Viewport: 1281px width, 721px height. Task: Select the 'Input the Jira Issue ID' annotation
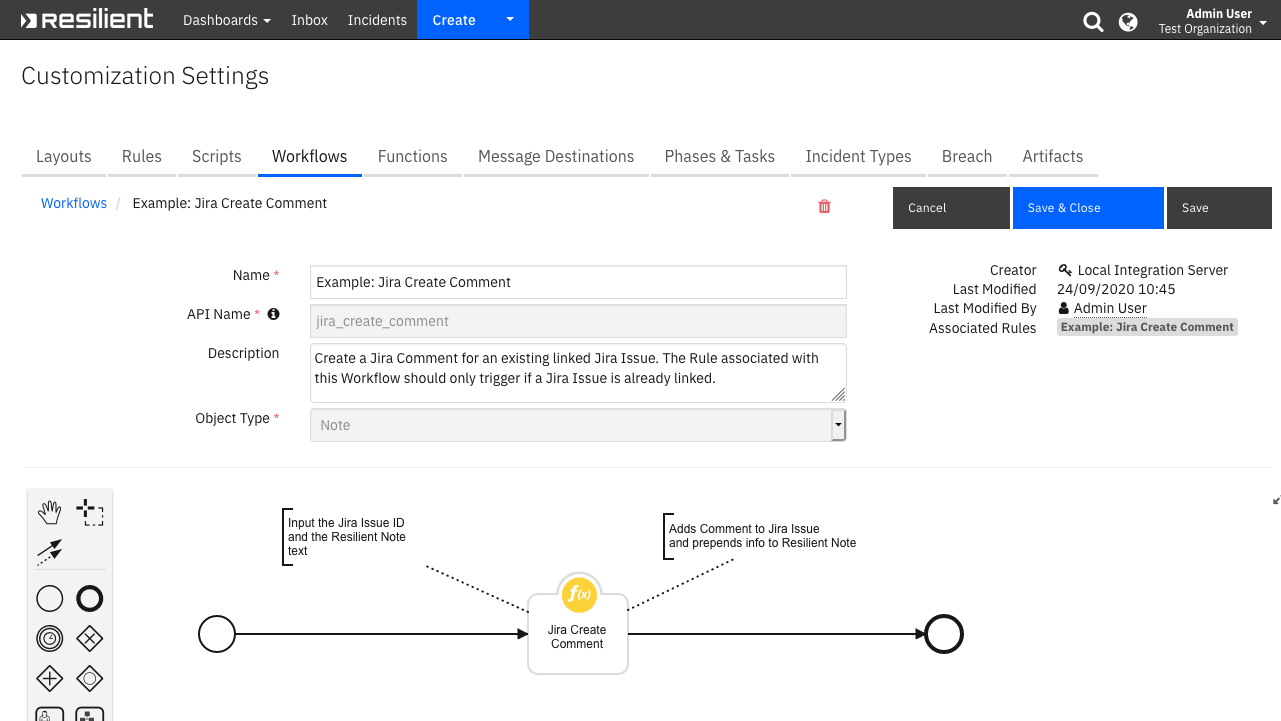tap(346, 537)
